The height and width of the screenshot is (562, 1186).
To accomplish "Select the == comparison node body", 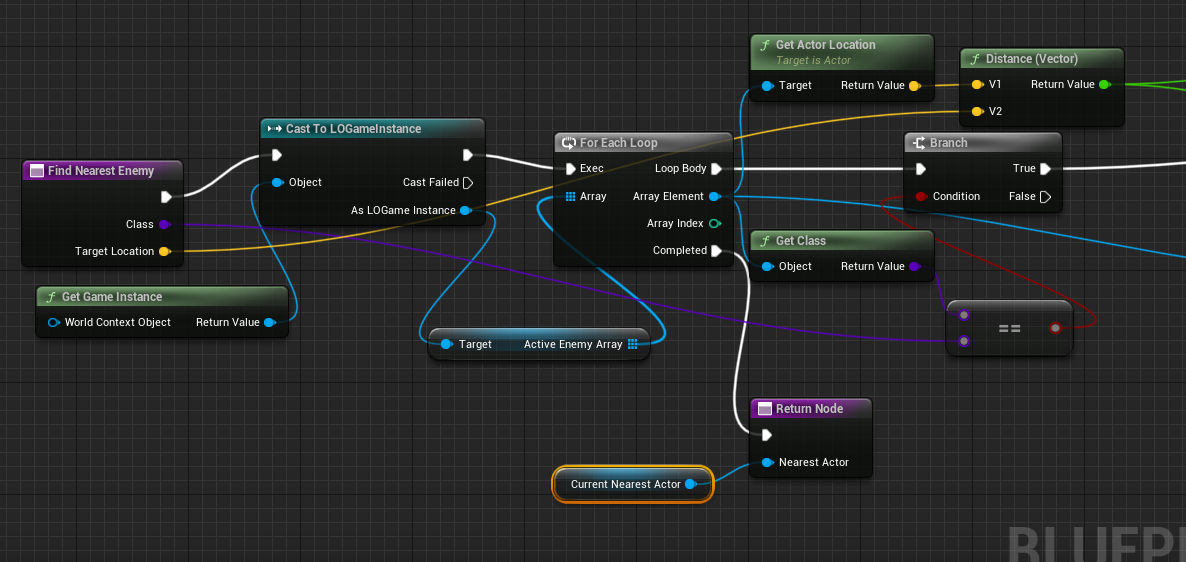I will click(1009, 328).
